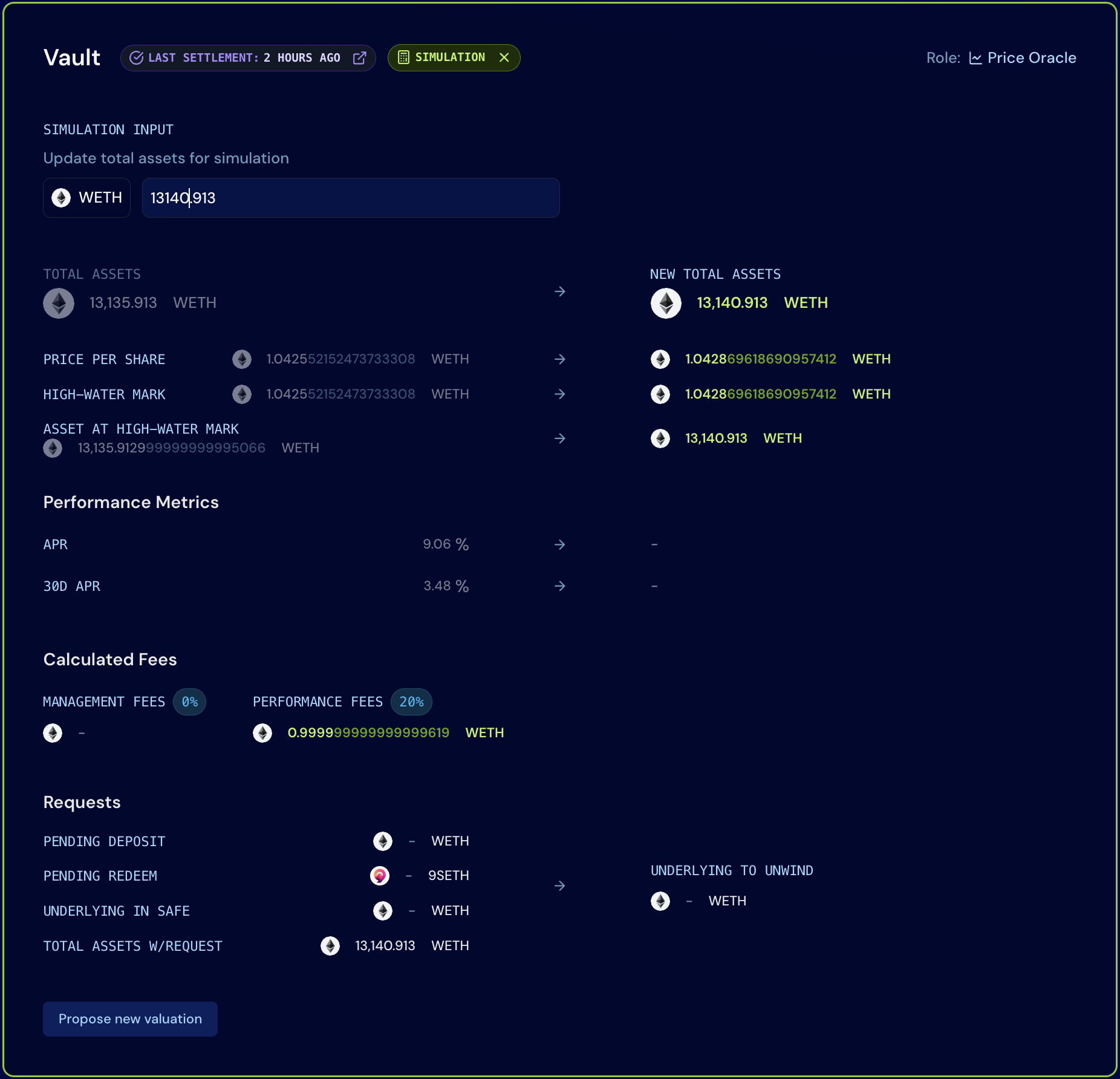Click arrow in the High-Water Mark row
This screenshot has width=1120, height=1079.
560,394
